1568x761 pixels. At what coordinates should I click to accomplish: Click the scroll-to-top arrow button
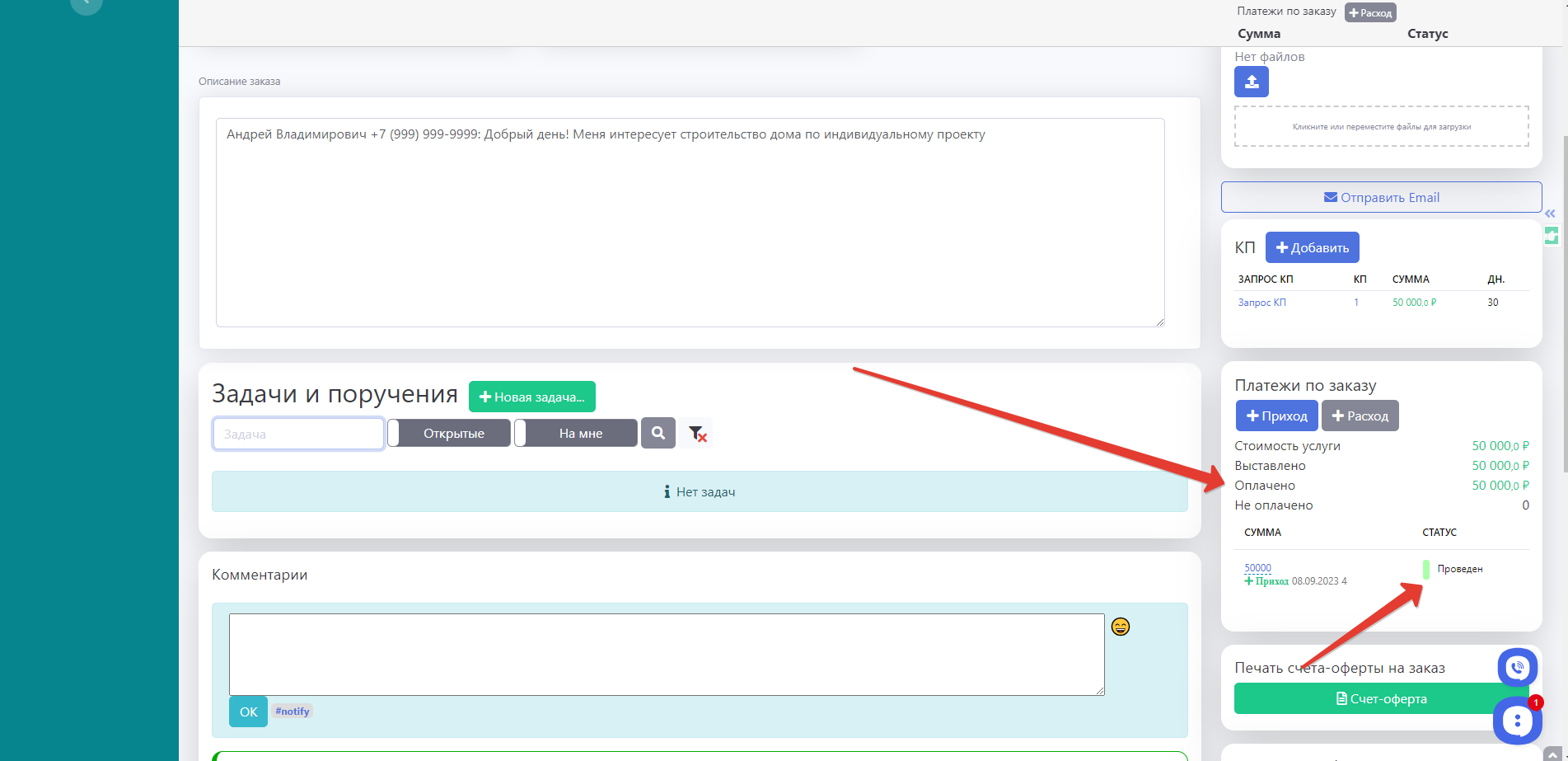coord(1552,754)
